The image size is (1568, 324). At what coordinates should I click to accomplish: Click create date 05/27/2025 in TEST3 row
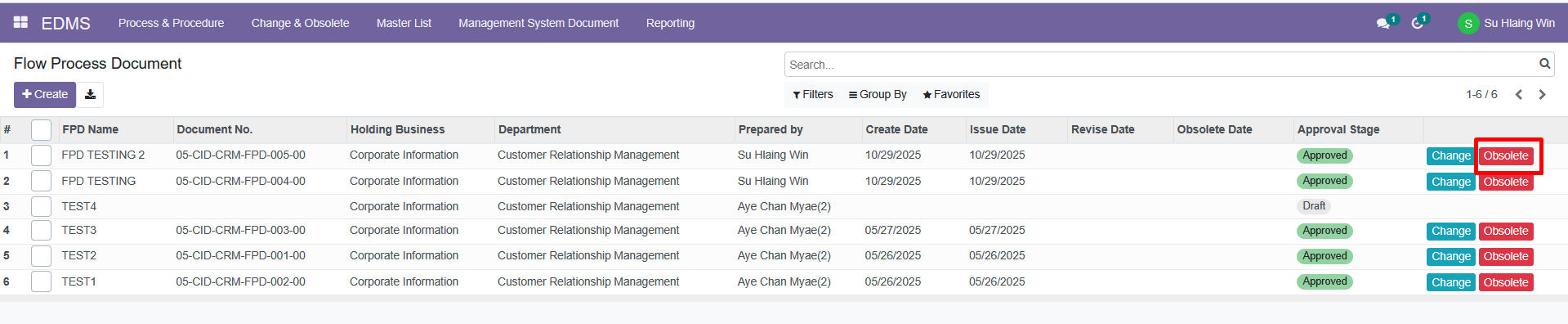[893, 230]
